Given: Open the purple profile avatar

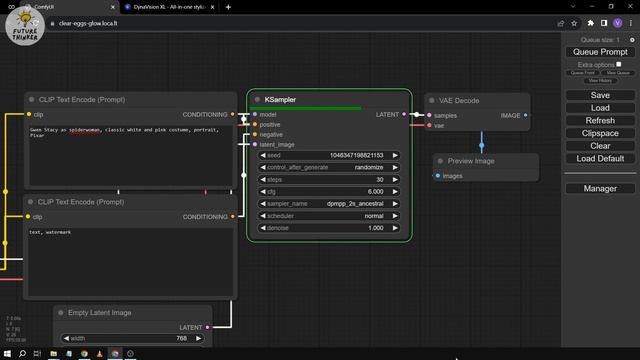Looking at the screenshot, I should tap(618, 23).
